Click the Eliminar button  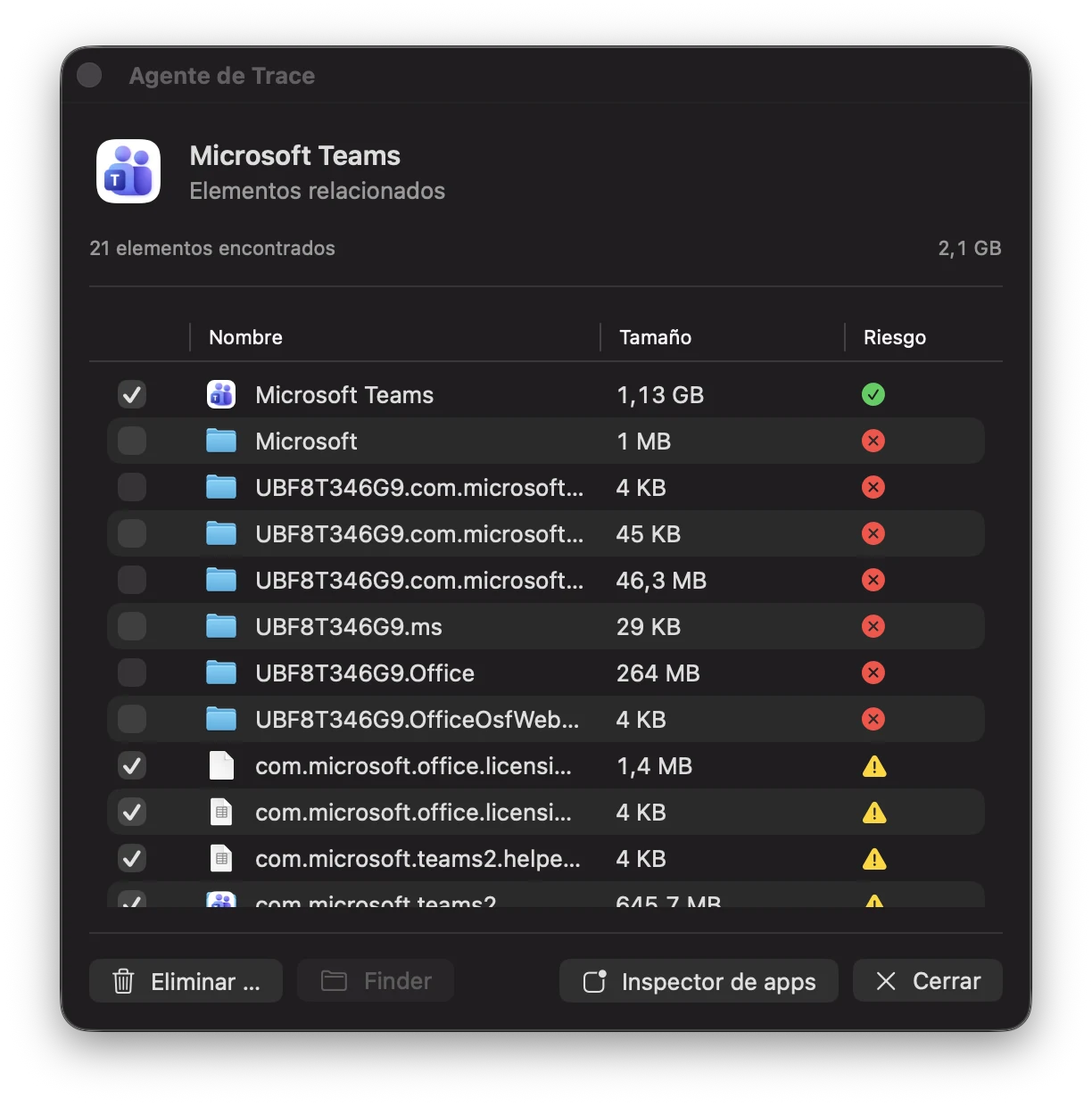(186, 981)
